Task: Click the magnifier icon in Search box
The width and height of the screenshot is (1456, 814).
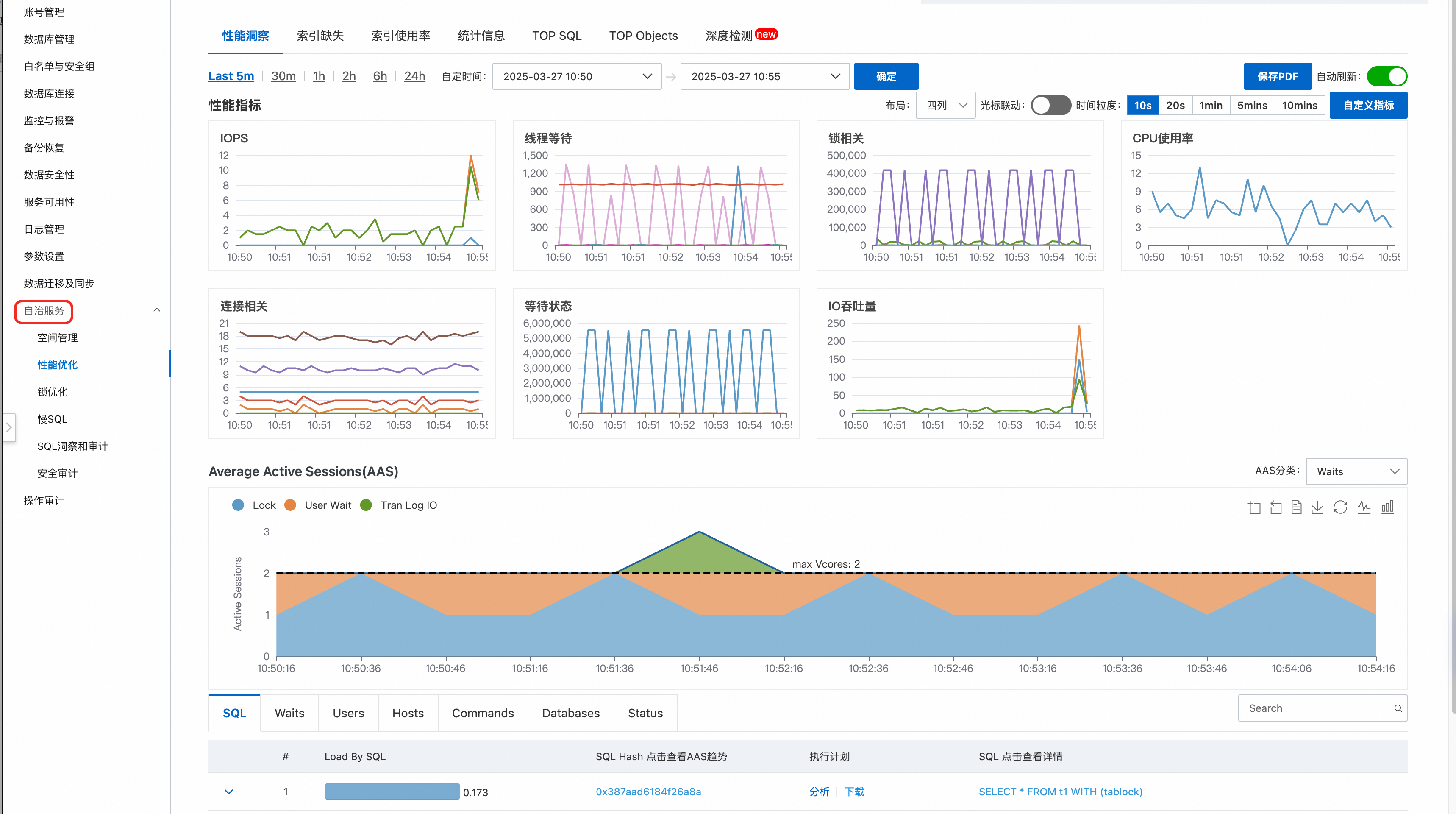Action: (1398, 708)
